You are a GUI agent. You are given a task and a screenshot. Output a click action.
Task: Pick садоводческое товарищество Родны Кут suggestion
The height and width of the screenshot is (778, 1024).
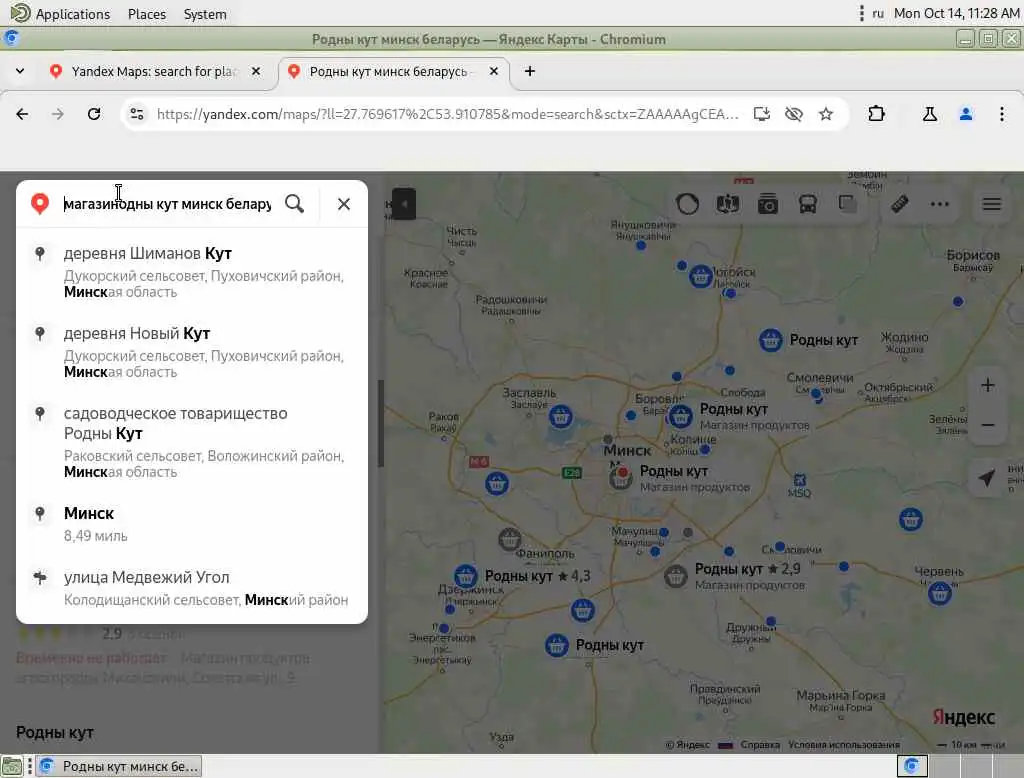coord(192,442)
